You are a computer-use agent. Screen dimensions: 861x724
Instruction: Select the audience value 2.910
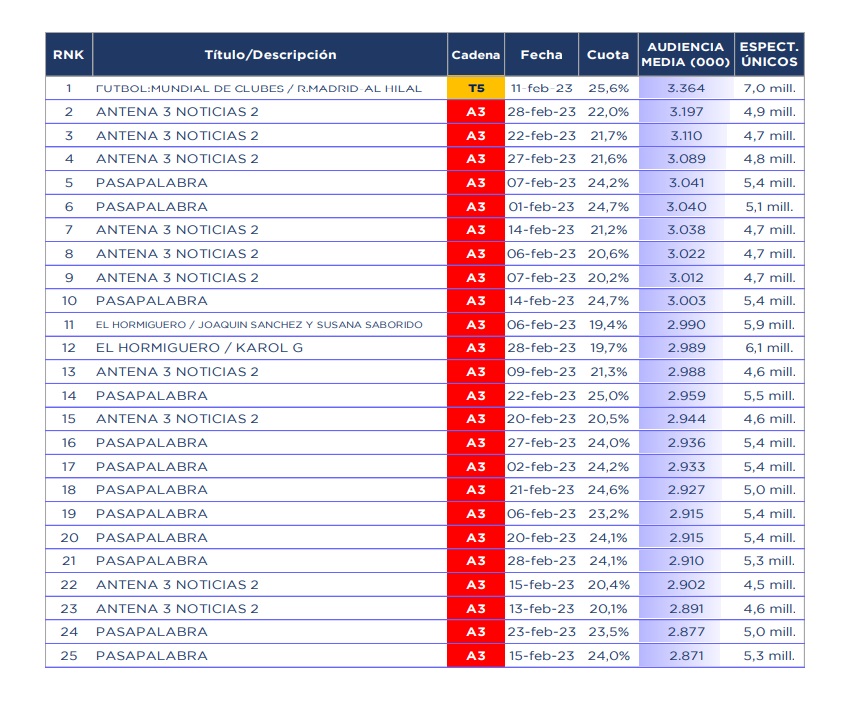(686, 561)
